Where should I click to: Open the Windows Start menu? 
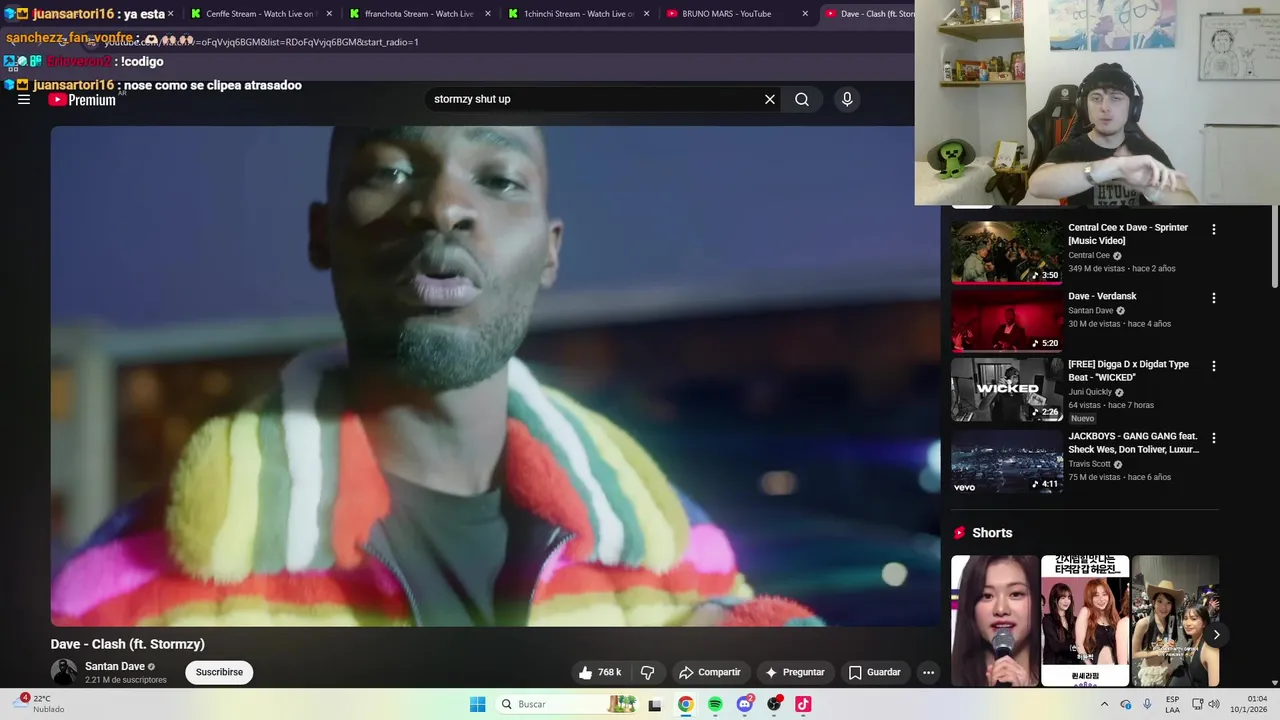click(x=478, y=704)
